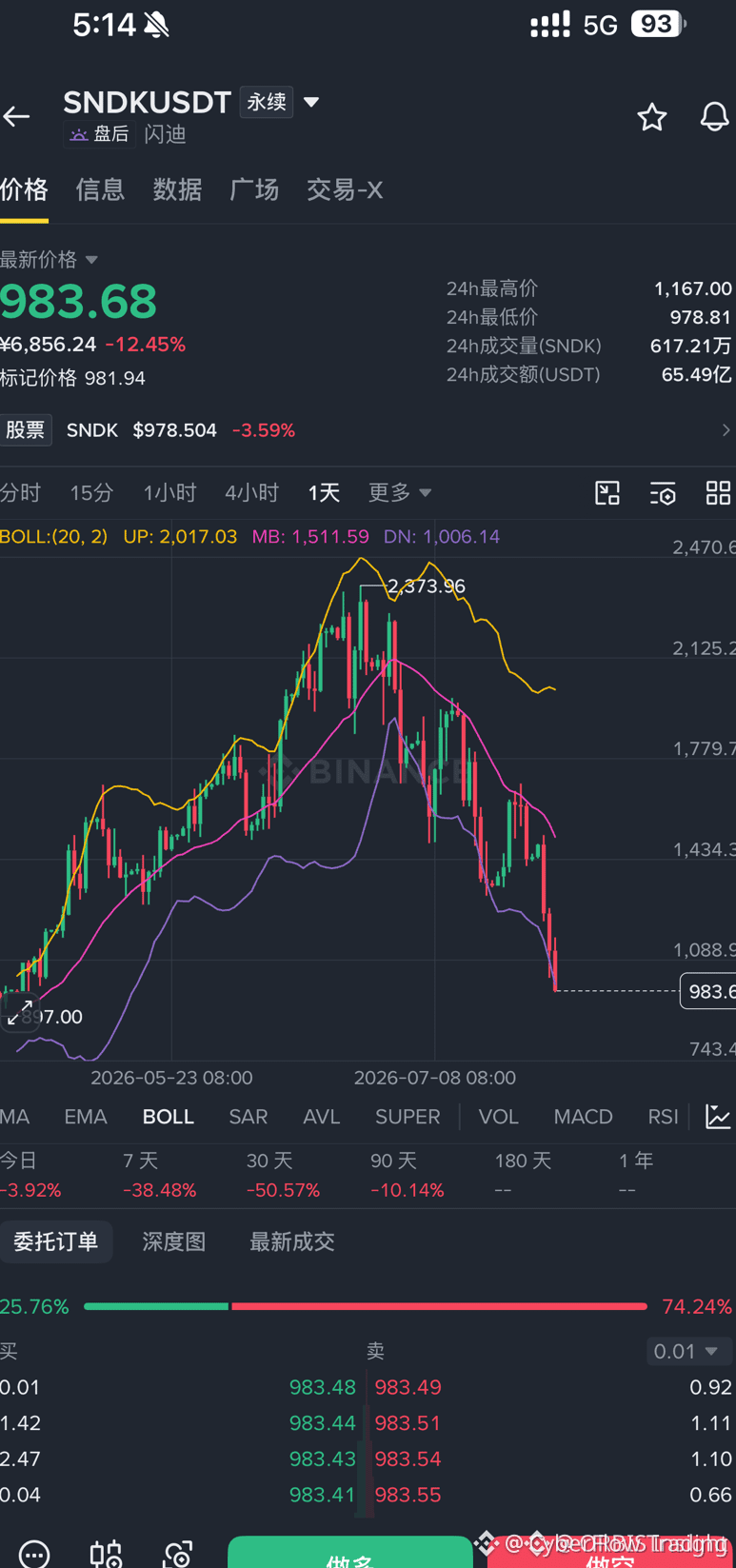
Task: Select ask price 983.54
Action: pyautogui.click(x=408, y=1459)
